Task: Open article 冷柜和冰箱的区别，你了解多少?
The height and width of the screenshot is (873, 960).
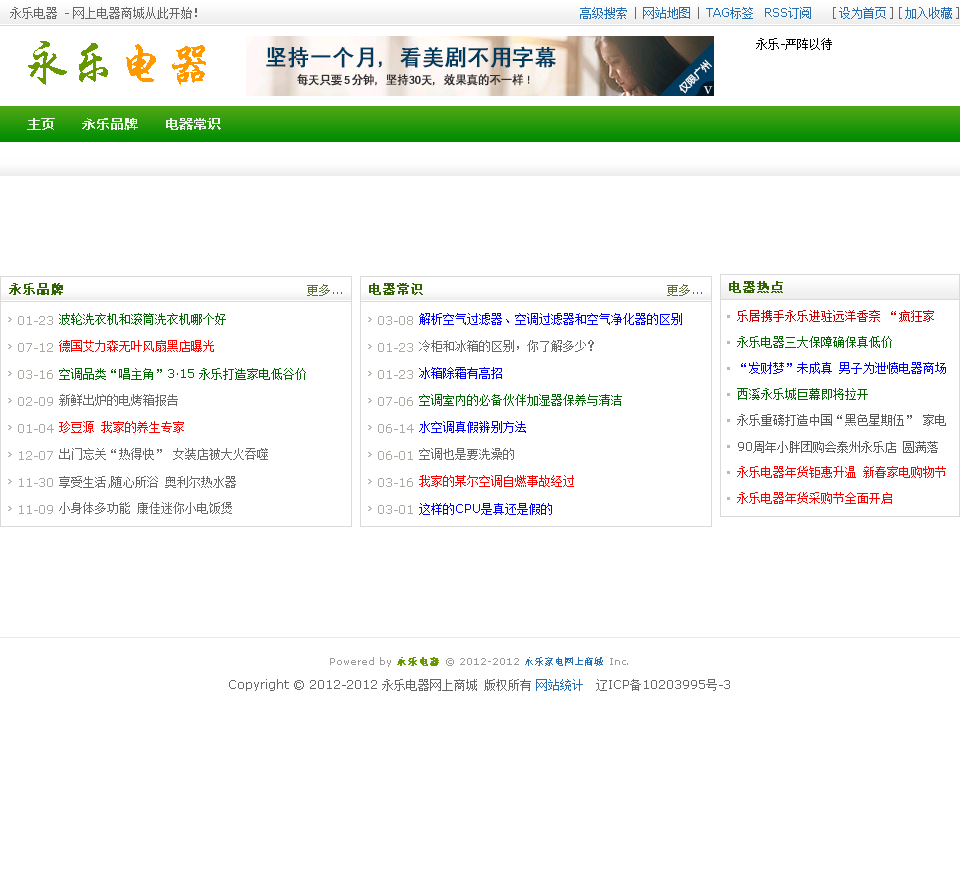Action: pyautogui.click(x=507, y=346)
